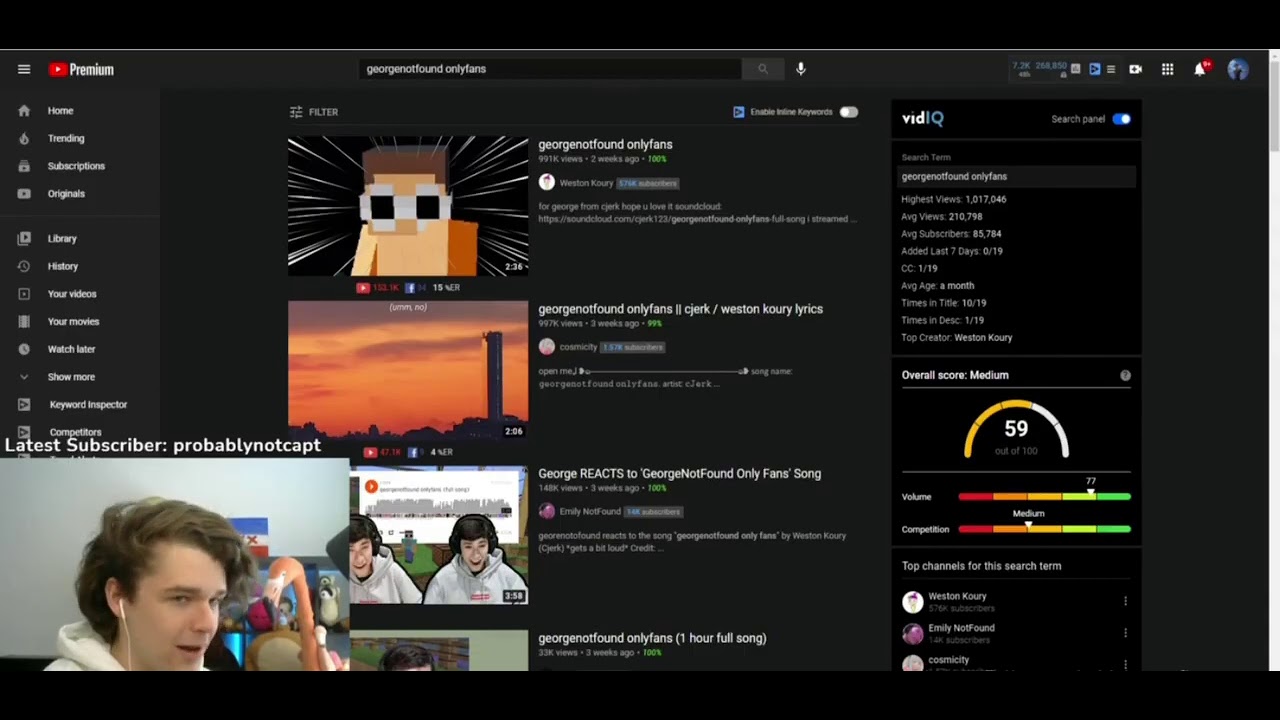Screen dimensions: 1280x720
Task: Open Your movies in the sidebar
Action: click(x=73, y=322)
